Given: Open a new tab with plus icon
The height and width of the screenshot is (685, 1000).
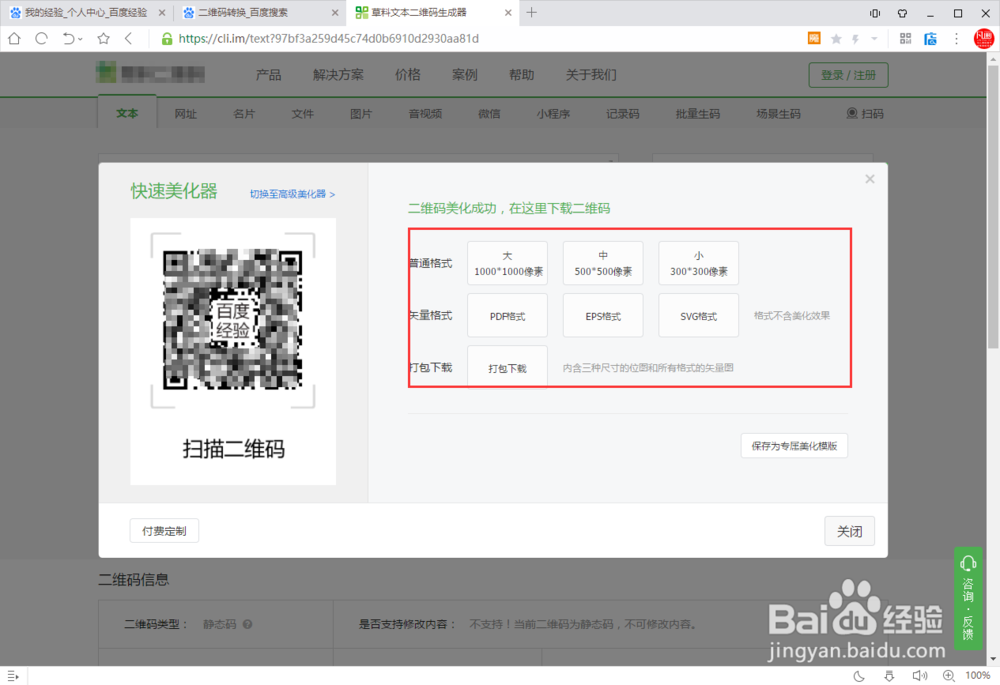Looking at the screenshot, I should click(531, 12).
